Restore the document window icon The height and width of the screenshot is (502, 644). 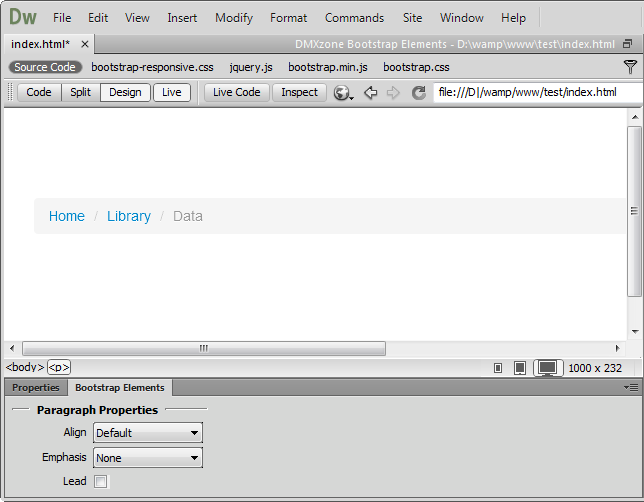click(628, 44)
